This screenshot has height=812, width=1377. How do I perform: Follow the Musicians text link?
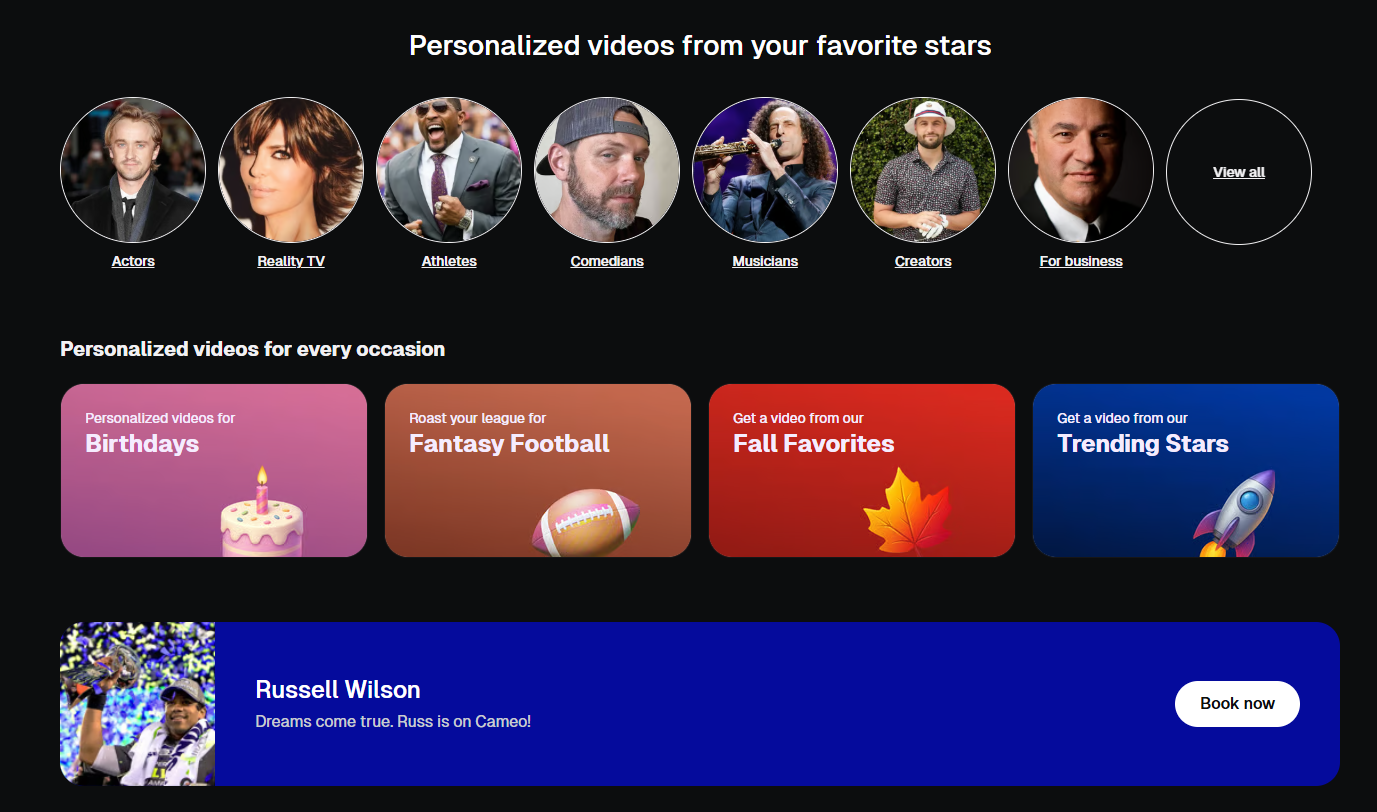tap(765, 261)
